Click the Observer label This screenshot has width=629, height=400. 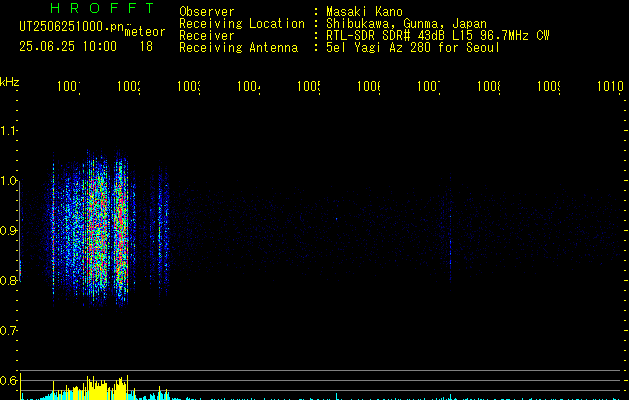207,12
